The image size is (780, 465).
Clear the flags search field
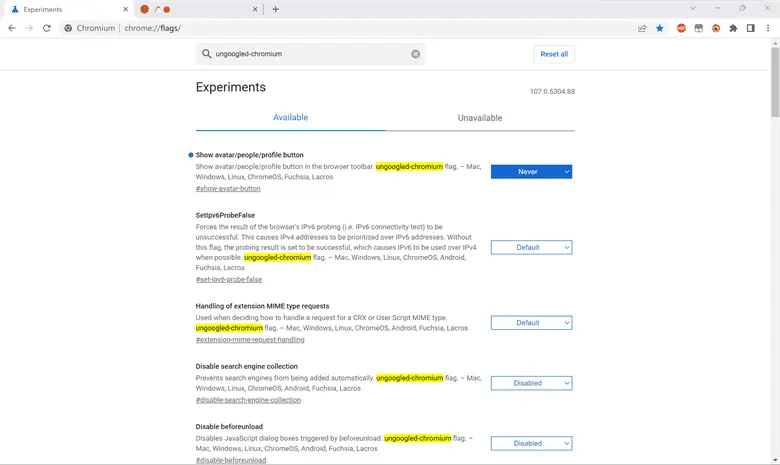pyautogui.click(x=416, y=54)
